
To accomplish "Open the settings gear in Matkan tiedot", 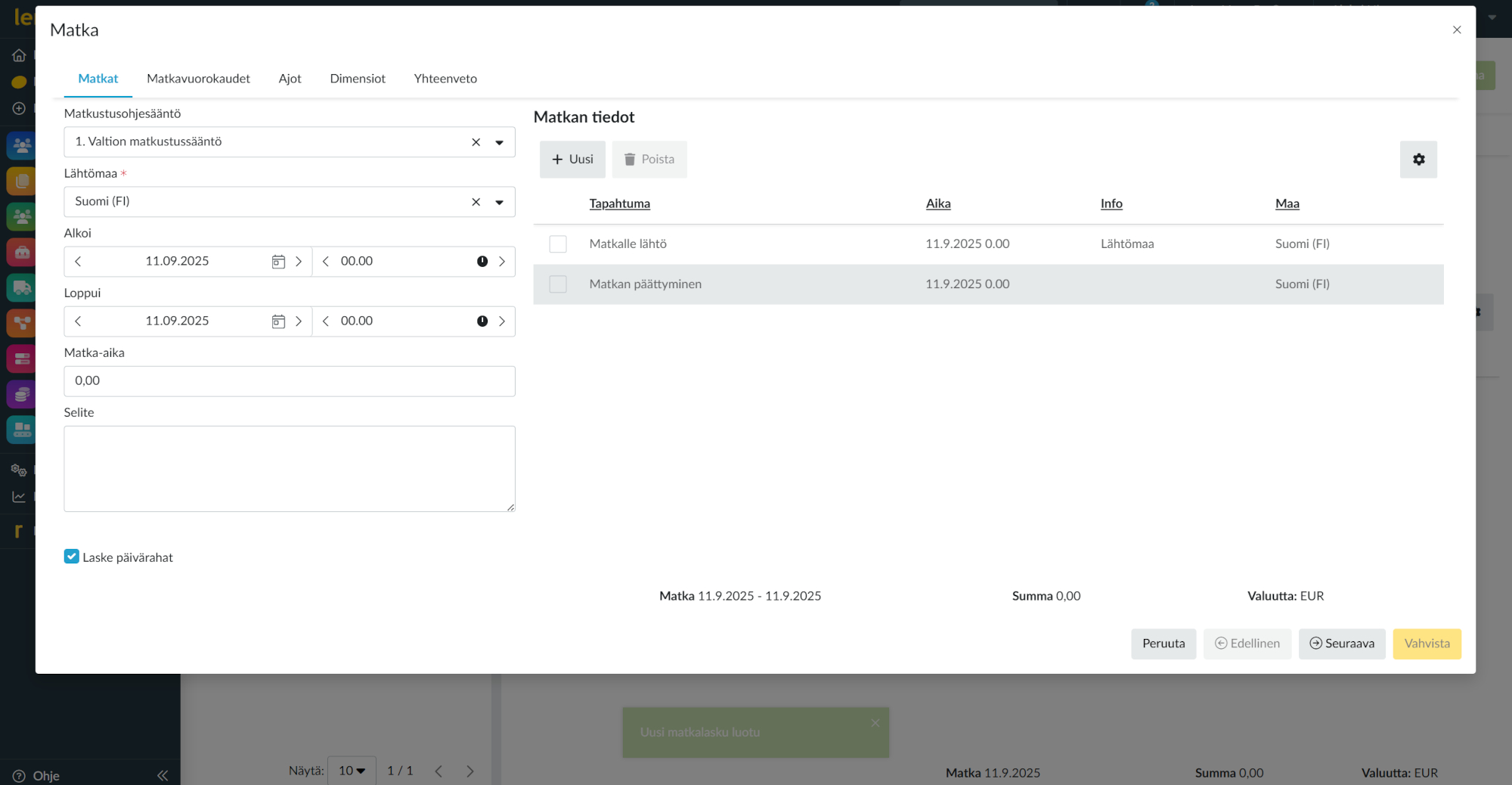I will (x=1418, y=160).
